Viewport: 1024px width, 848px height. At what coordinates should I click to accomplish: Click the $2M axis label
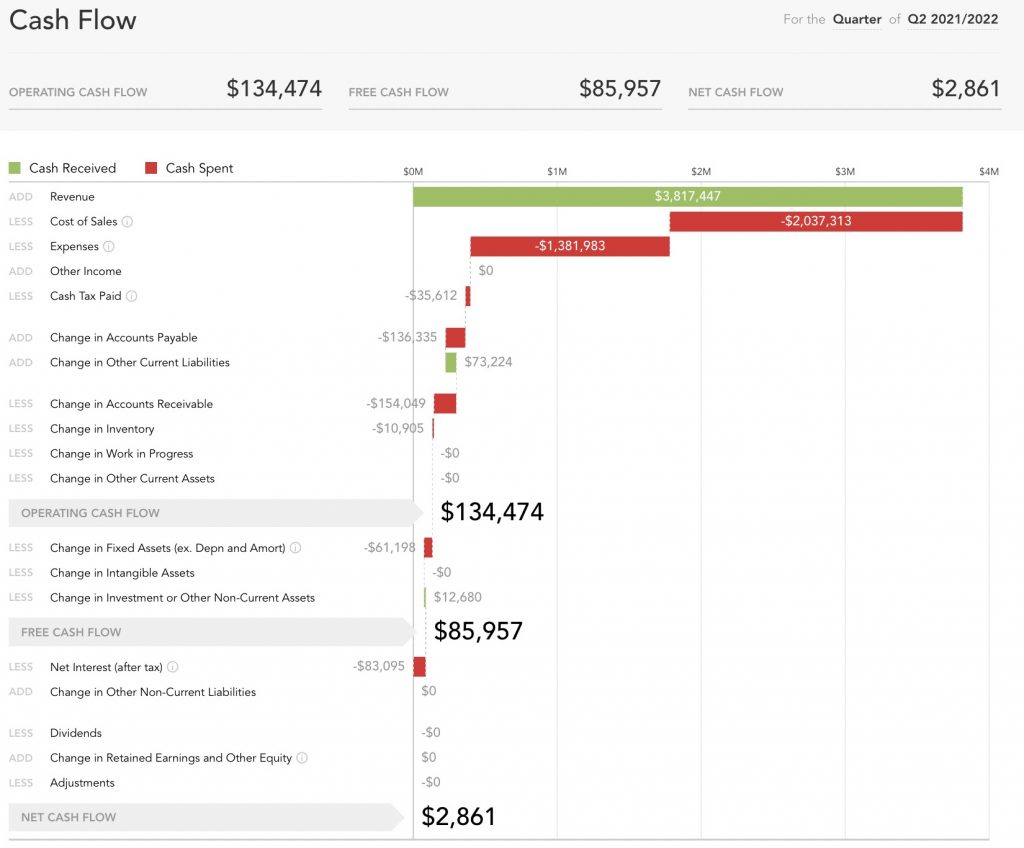click(x=701, y=171)
